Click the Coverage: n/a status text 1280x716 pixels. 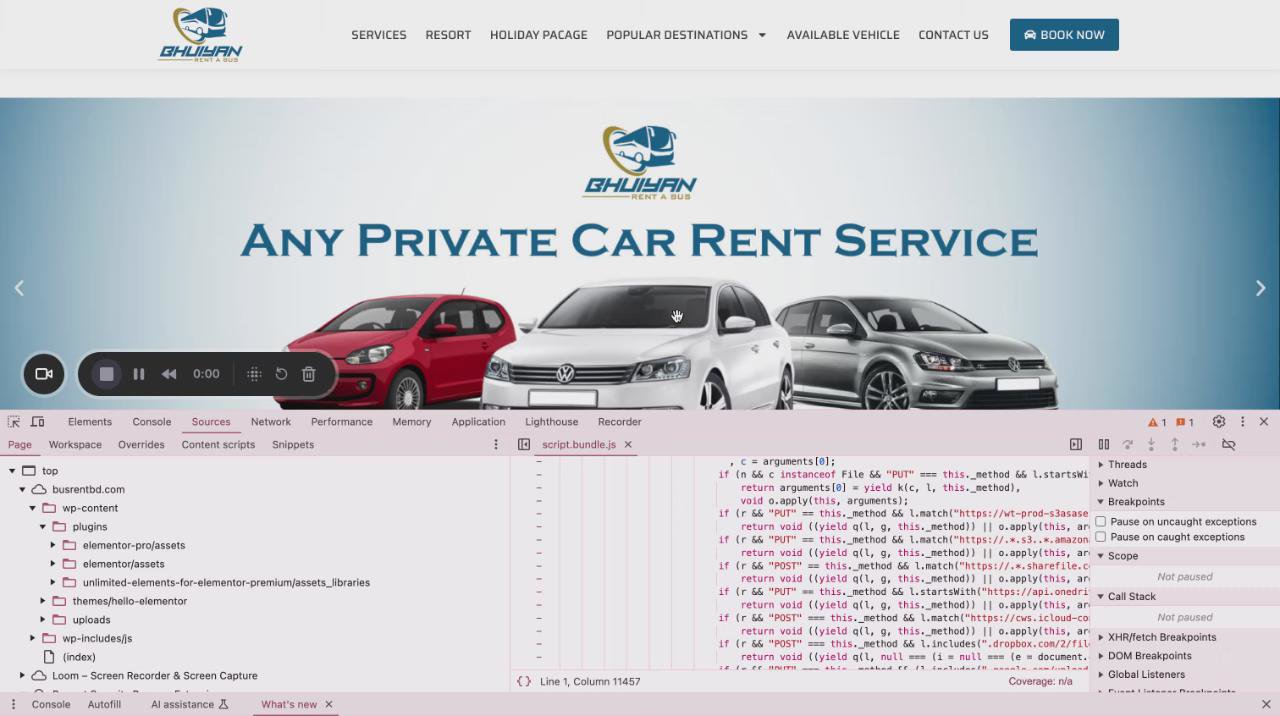1040,682
